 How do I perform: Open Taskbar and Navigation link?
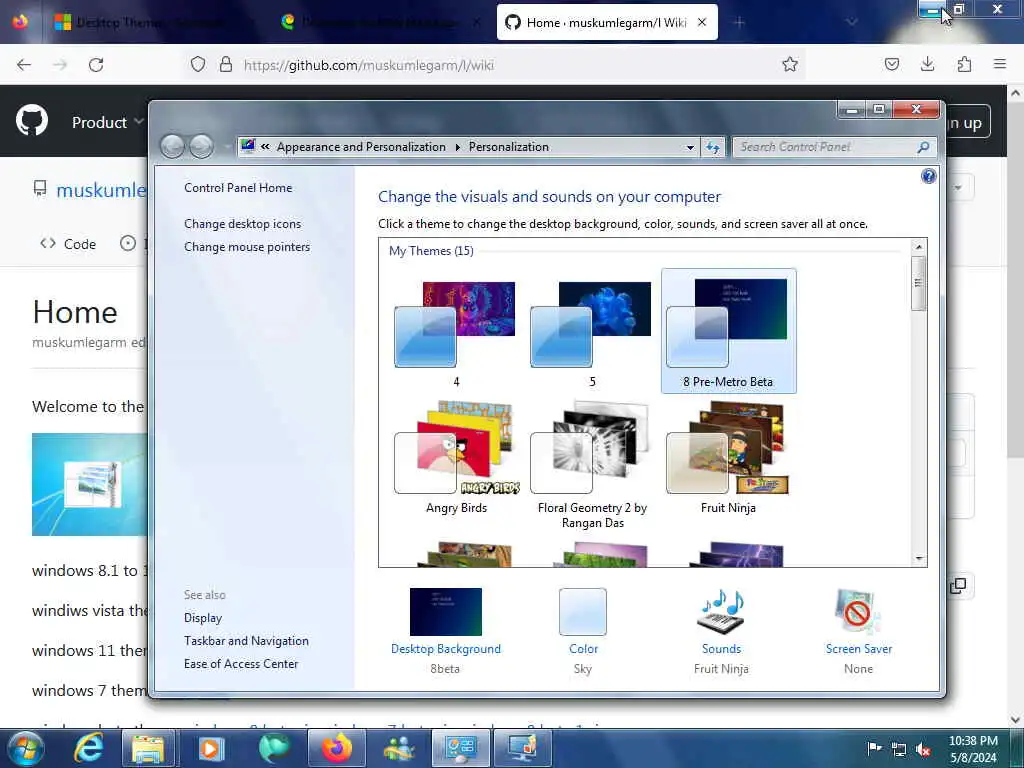click(x=246, y=641)
